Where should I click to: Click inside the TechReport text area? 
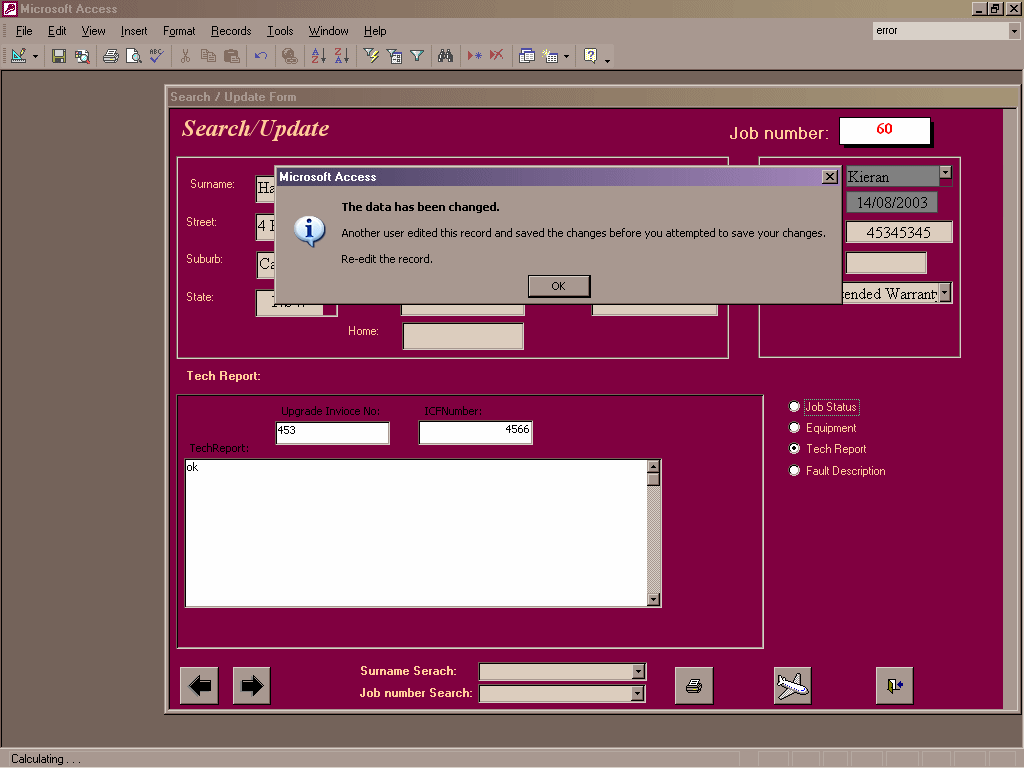pos(417,533)
